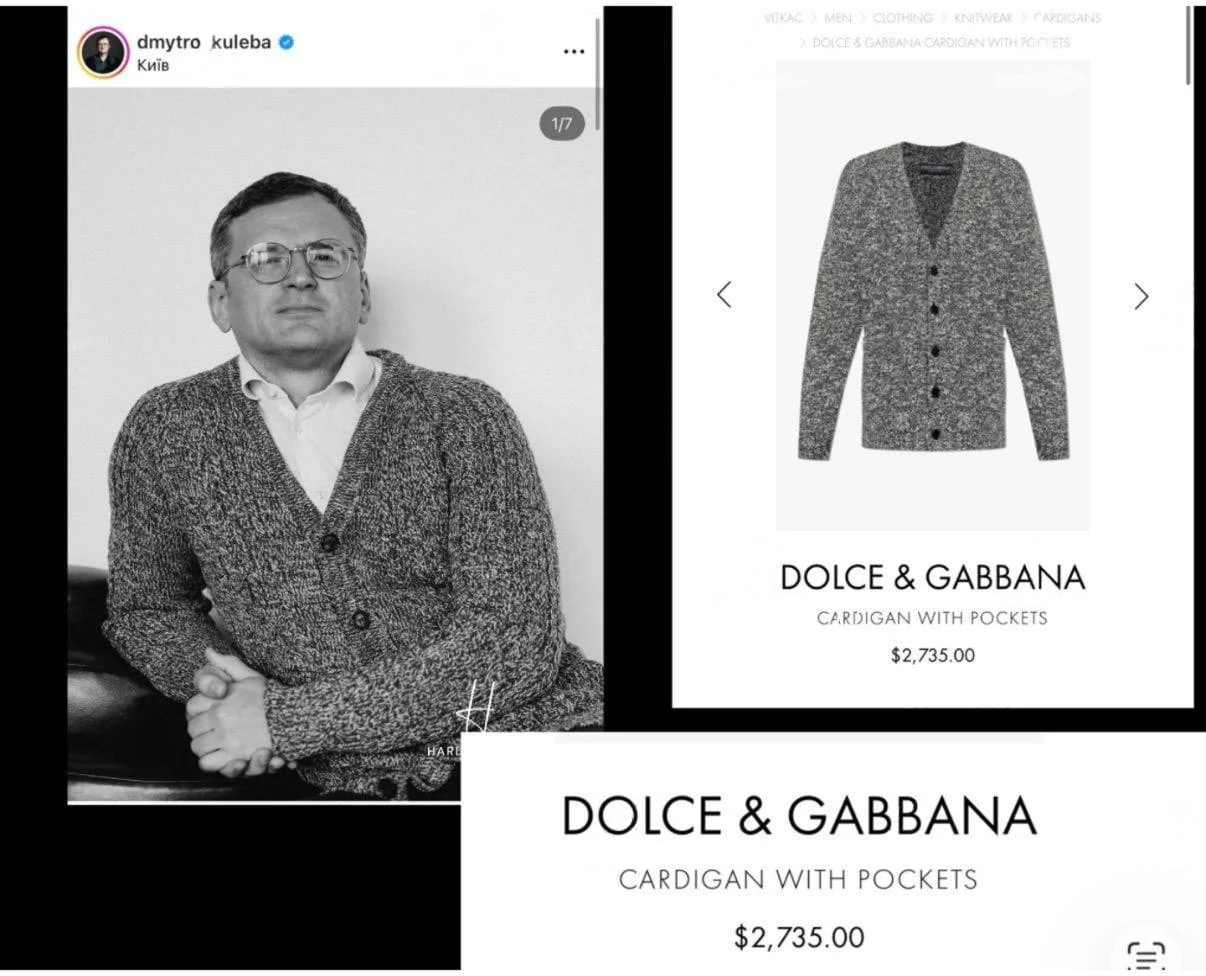Click DOLCE & GABBANA brand title under product
The width and height of the screenshot is (1206, 976).
pos(932,577)
